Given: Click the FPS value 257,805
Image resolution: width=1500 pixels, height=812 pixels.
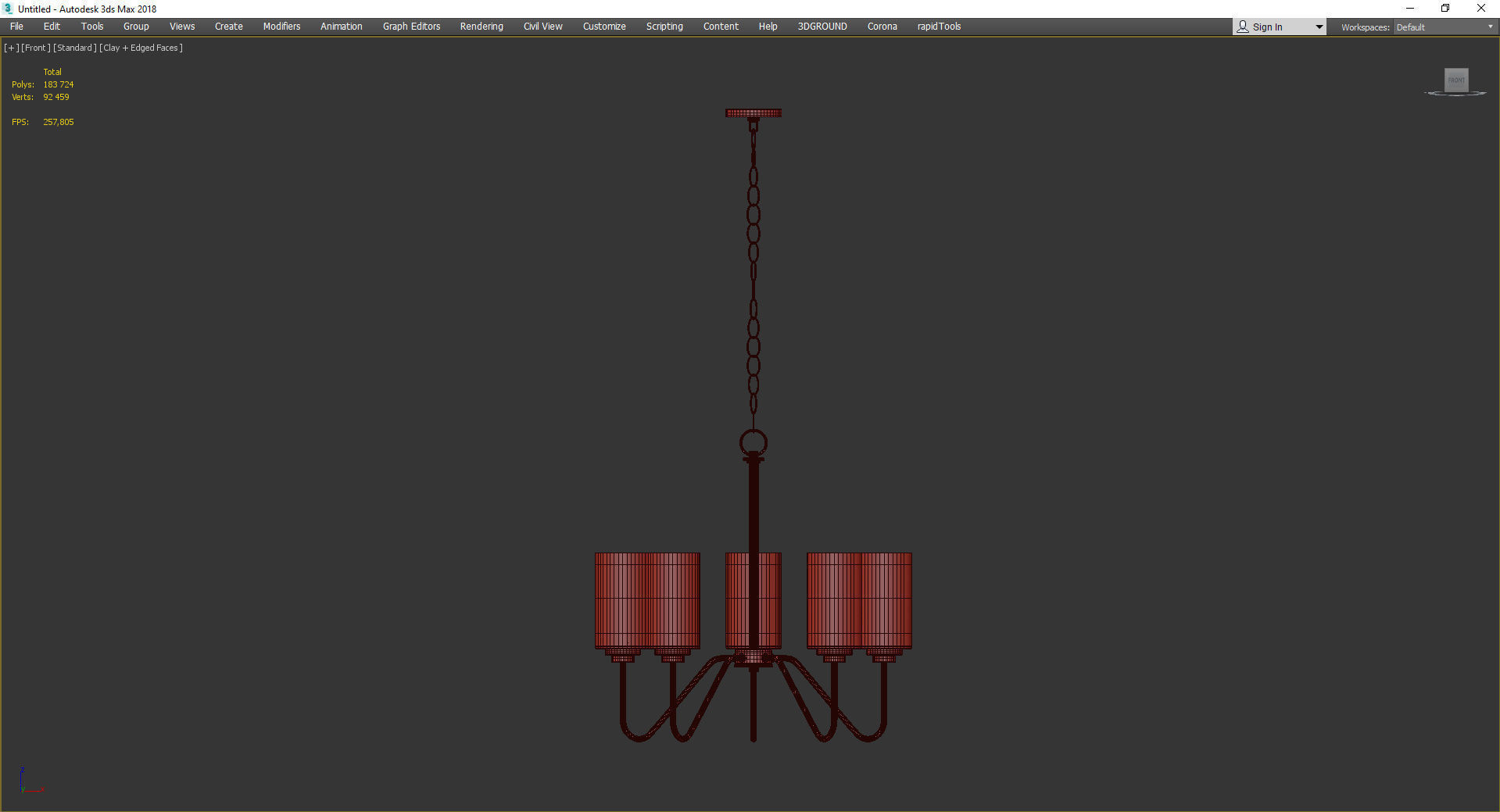Looking at the screenshot, I should click(59, 122).
